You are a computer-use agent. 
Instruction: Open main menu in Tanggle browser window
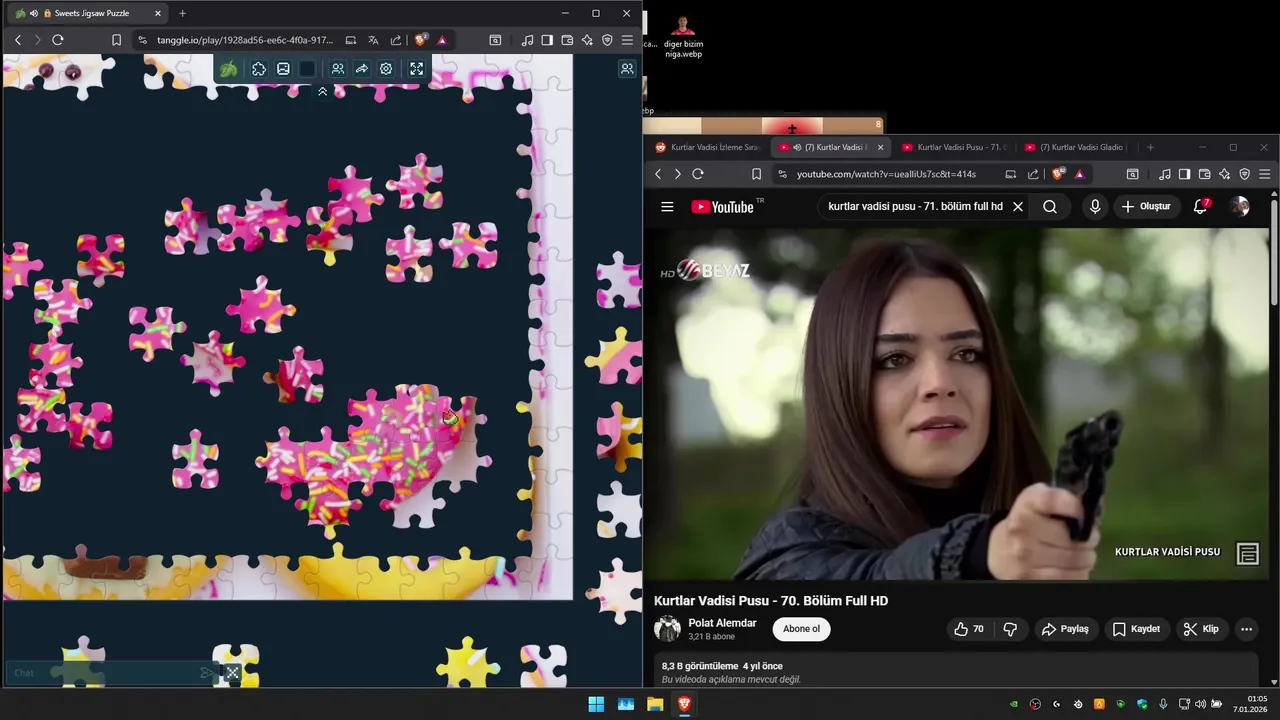(x=627, y=40)
